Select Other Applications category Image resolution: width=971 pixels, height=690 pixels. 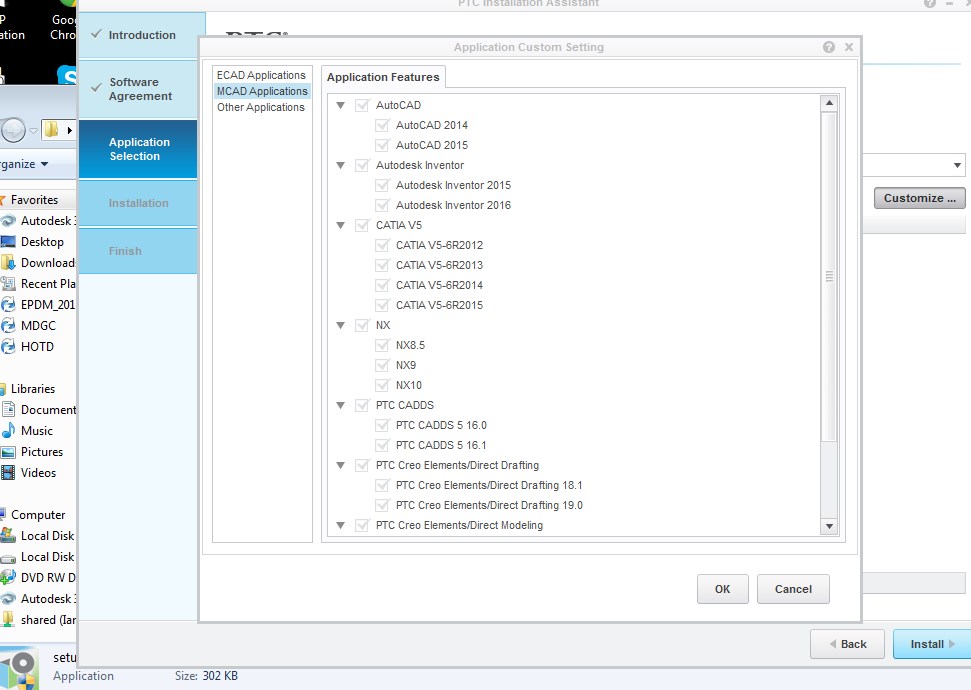point(261,107)
